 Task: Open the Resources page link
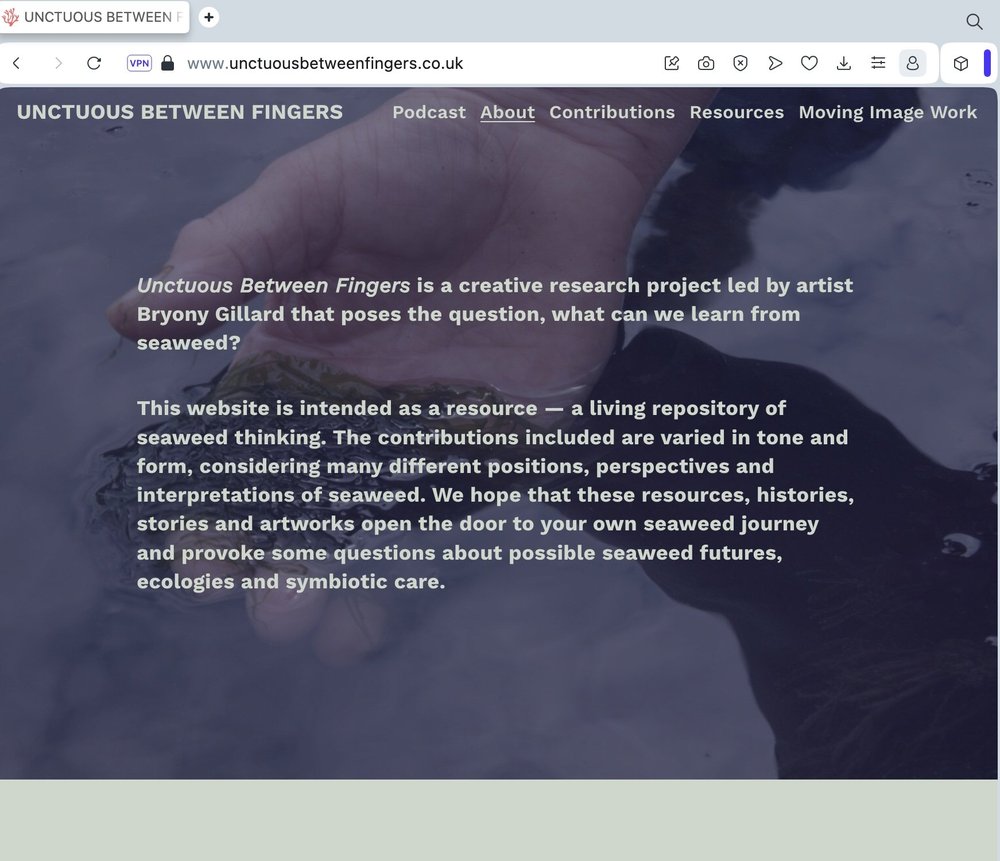737,112
